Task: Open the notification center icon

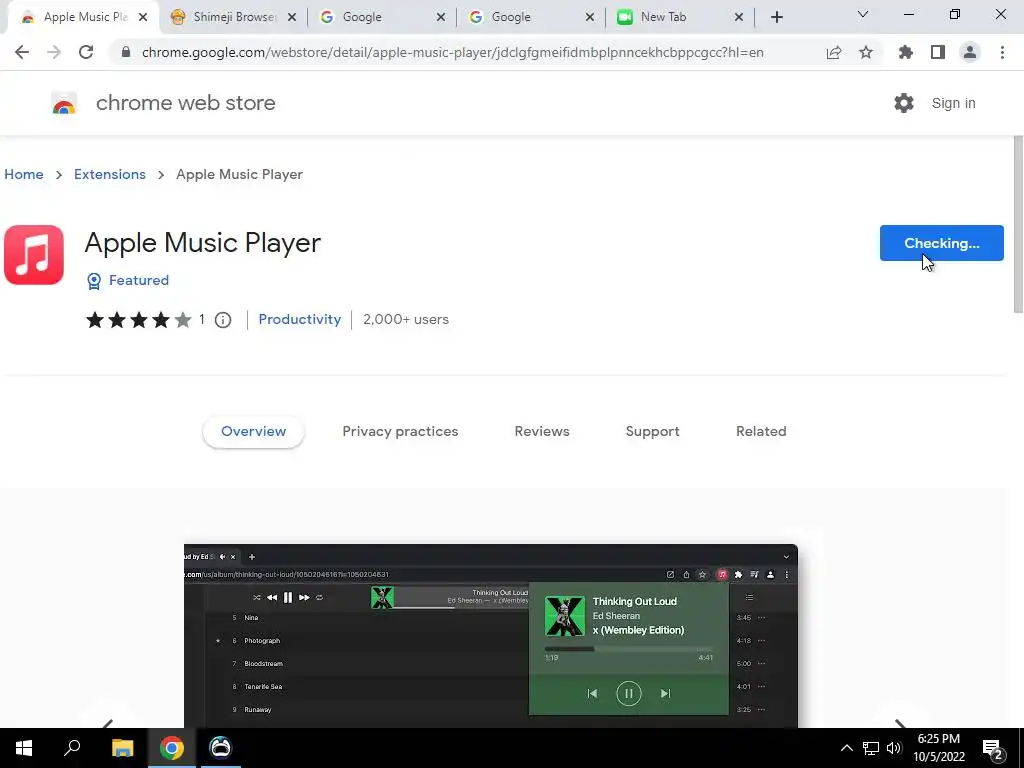Action: pyautogui.click(x=993, y=748)
